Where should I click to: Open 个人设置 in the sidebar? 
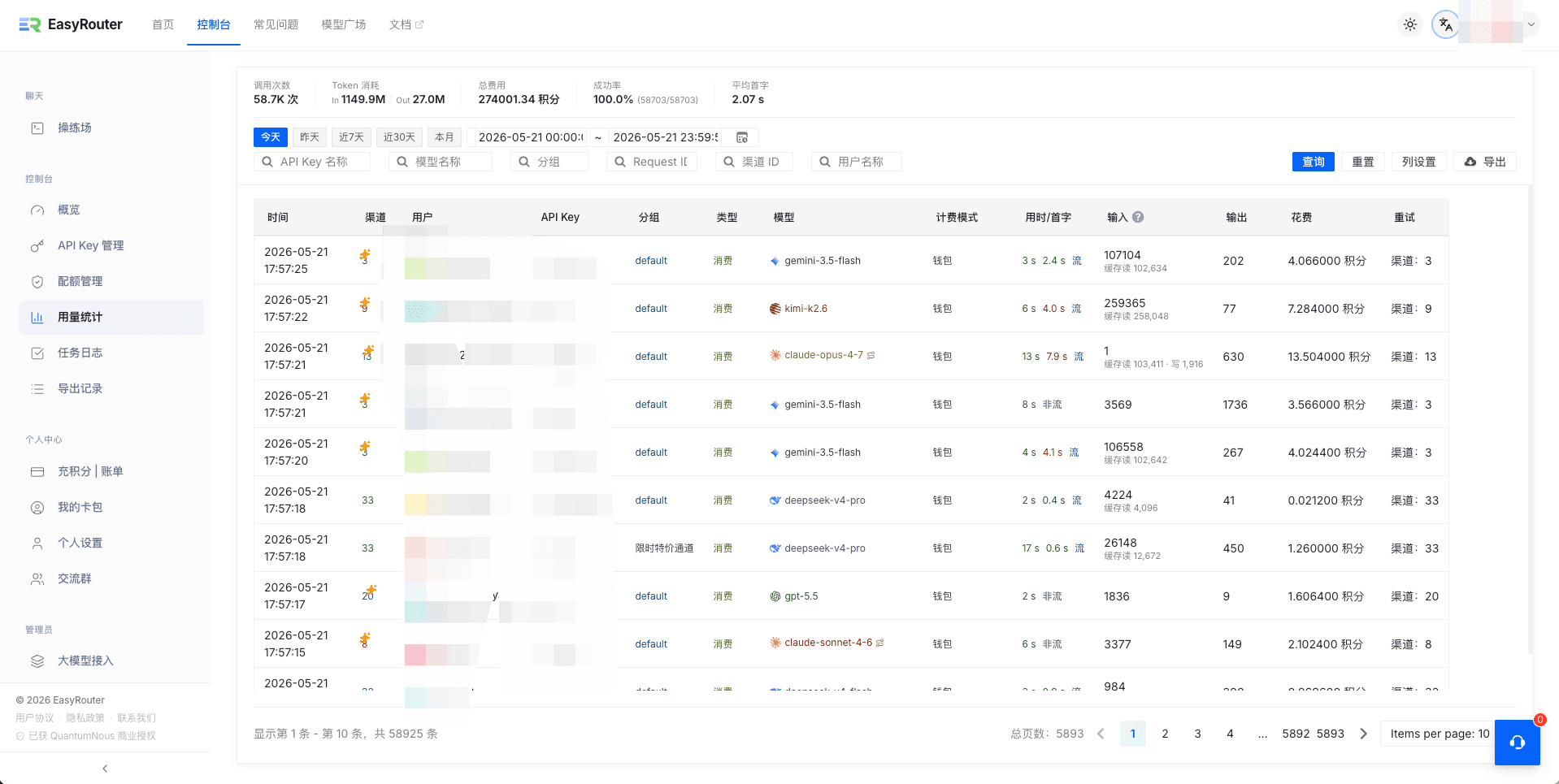tap(111, 543)
